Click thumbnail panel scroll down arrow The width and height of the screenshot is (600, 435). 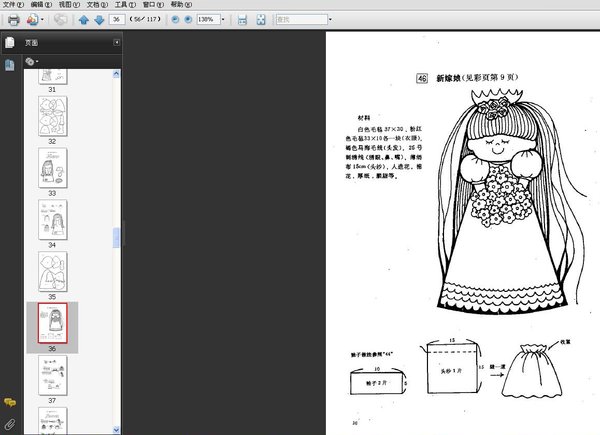116,430
